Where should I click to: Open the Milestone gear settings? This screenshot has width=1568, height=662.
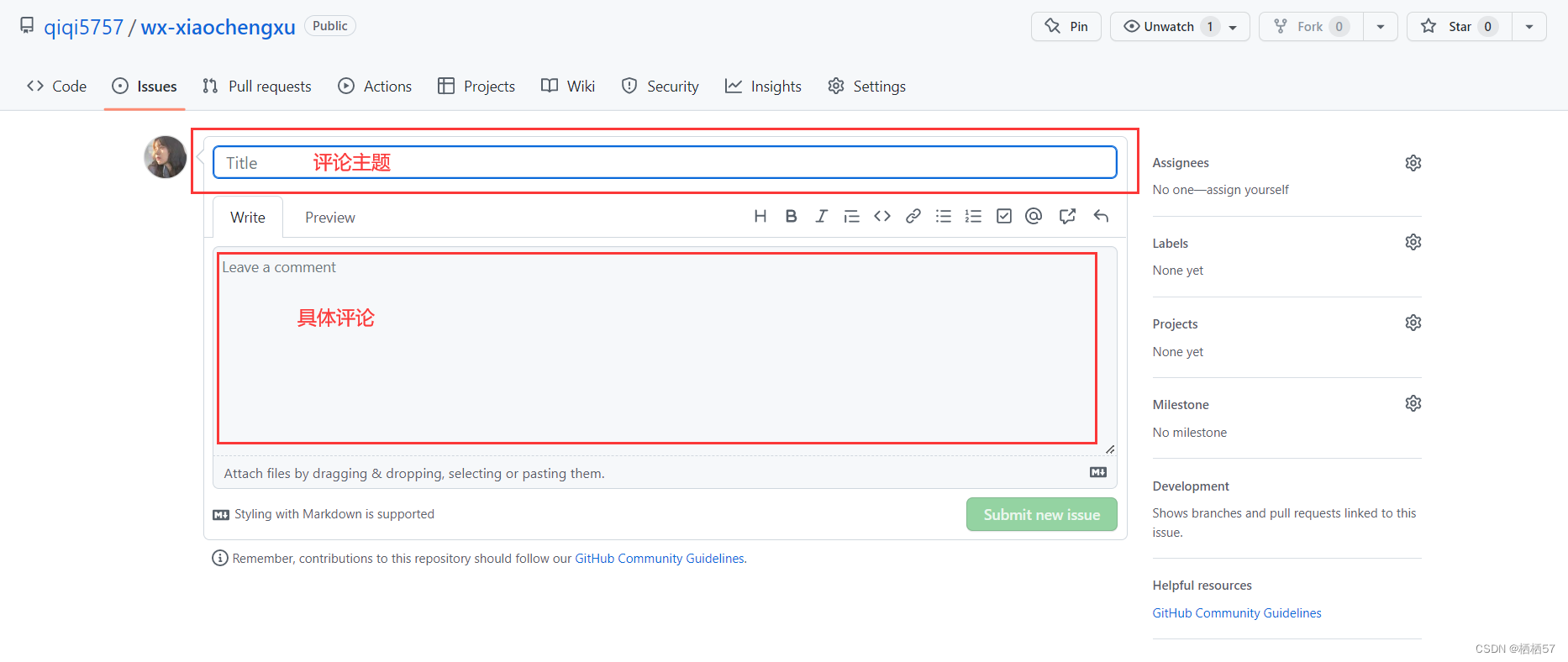coord(1413,403)
